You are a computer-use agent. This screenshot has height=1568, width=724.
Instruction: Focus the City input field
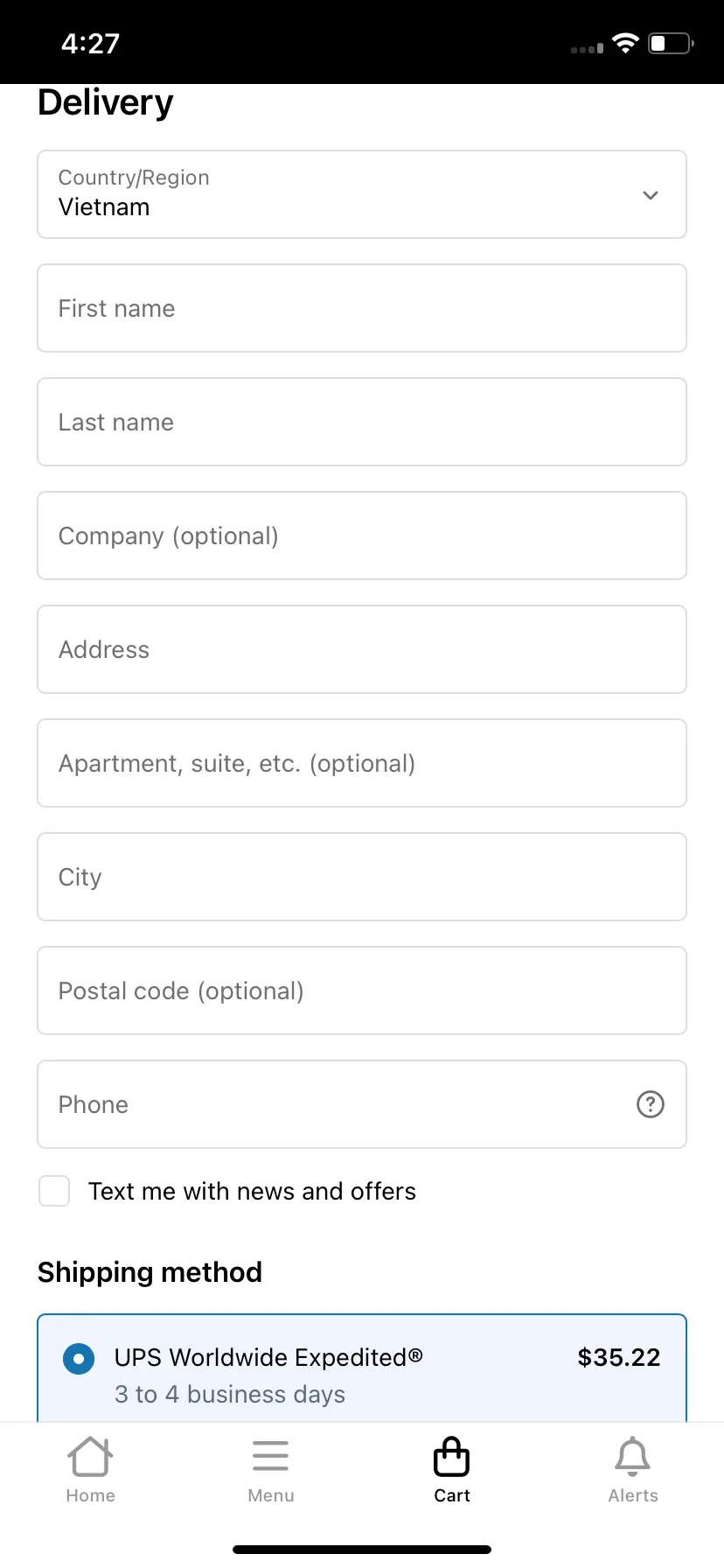pyautogui.click(x=362, y=877)
